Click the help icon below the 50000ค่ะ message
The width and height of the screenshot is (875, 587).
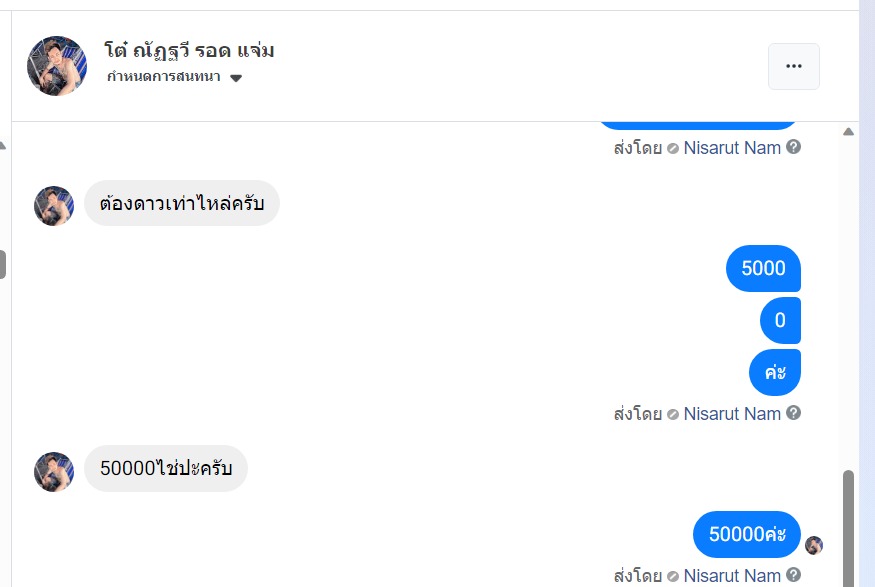793,575
